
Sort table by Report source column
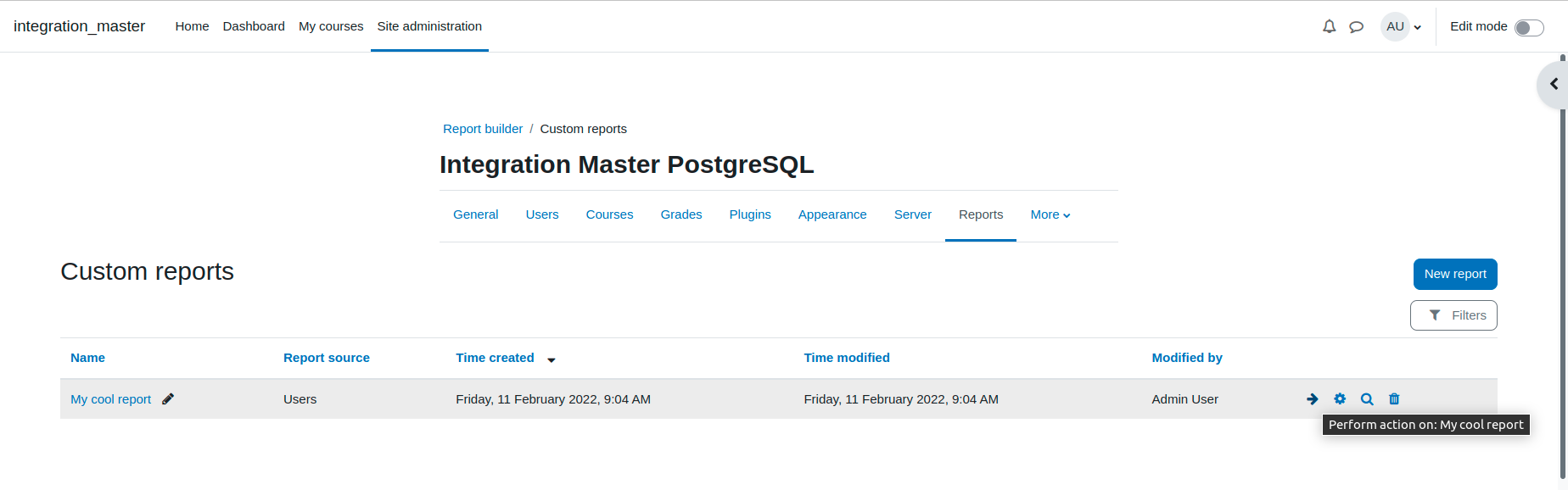point(327,358)
